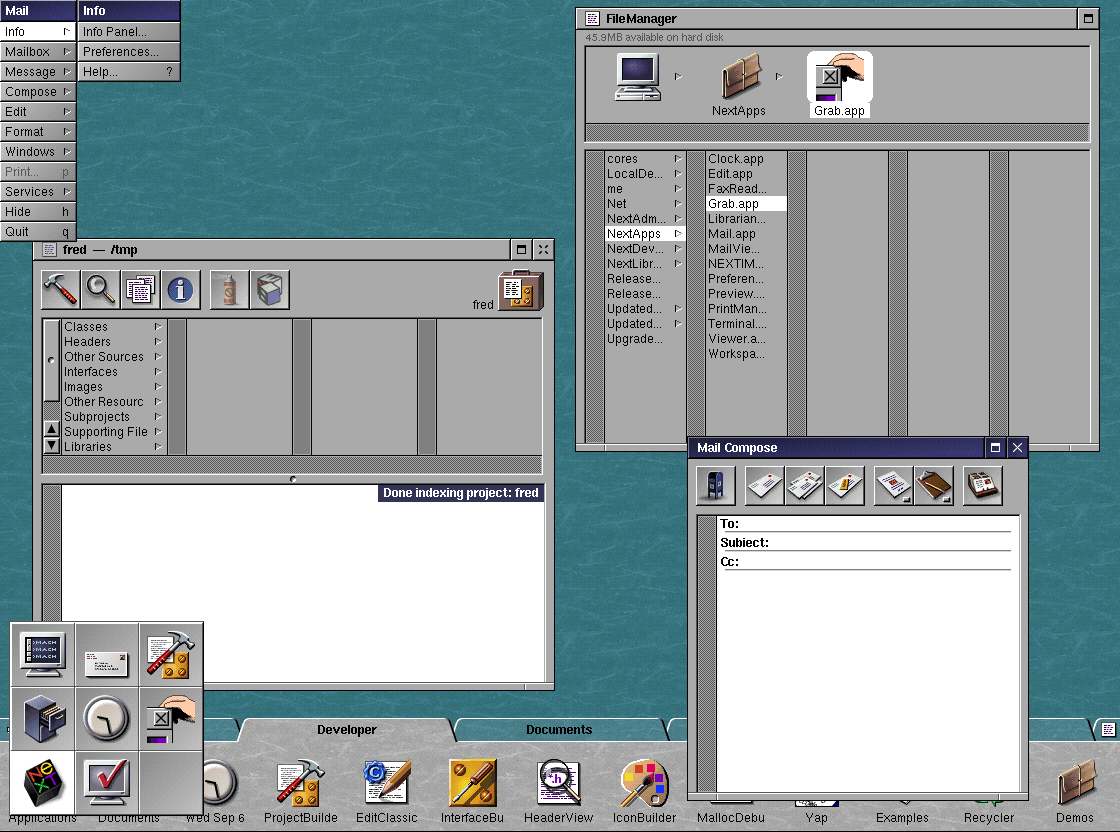Select Mail.app in the FileManager list

coord(733,234)
